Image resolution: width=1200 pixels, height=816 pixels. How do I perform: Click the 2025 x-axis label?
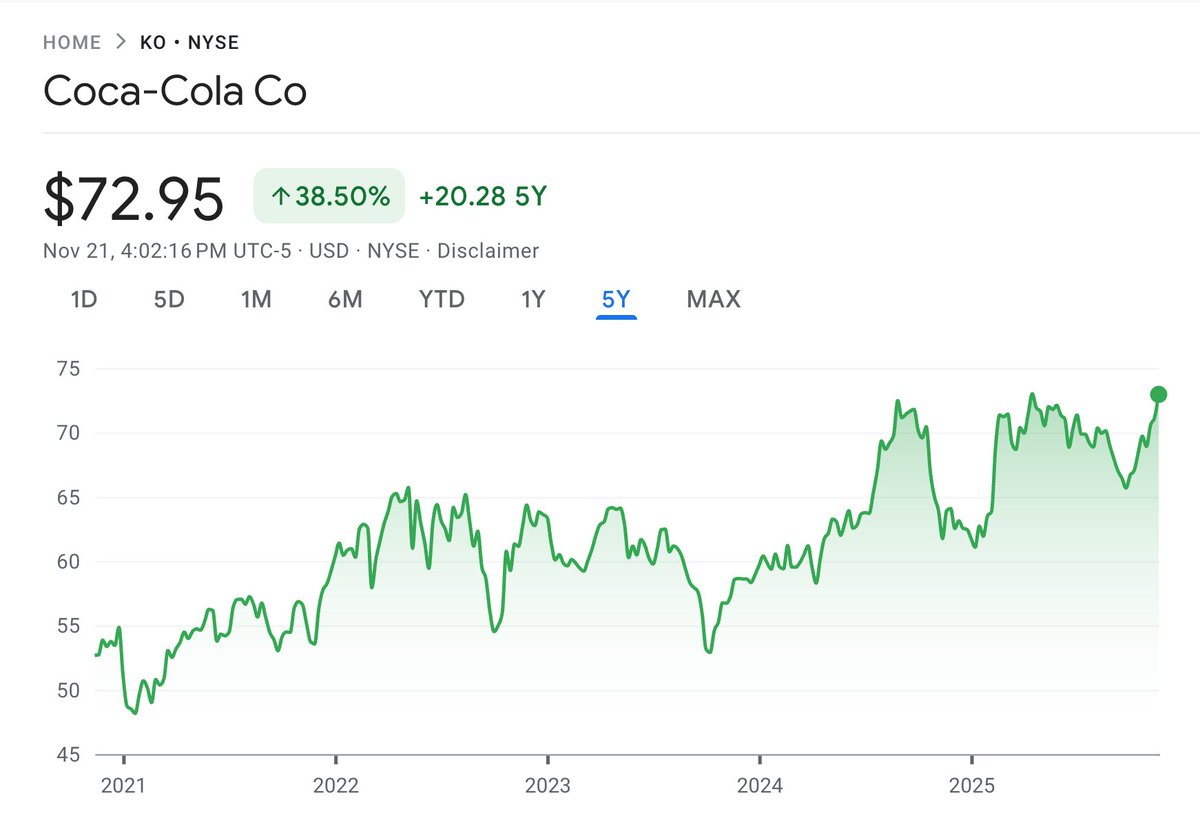click(x=972, y=786)
